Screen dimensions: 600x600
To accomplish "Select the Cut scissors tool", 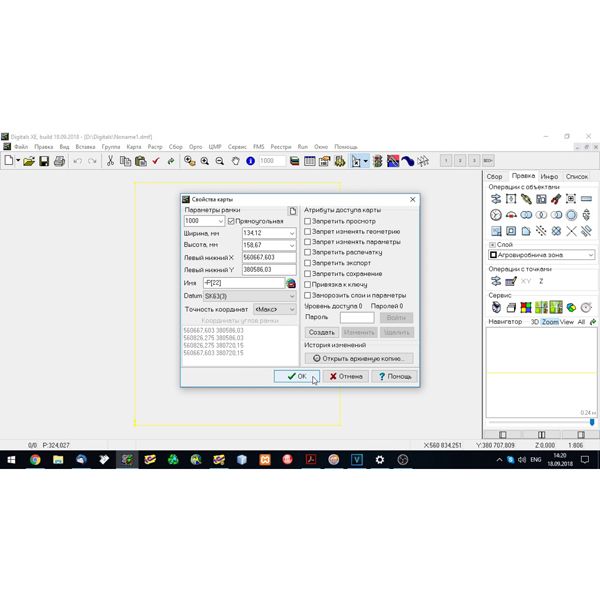I will point(110,161).
